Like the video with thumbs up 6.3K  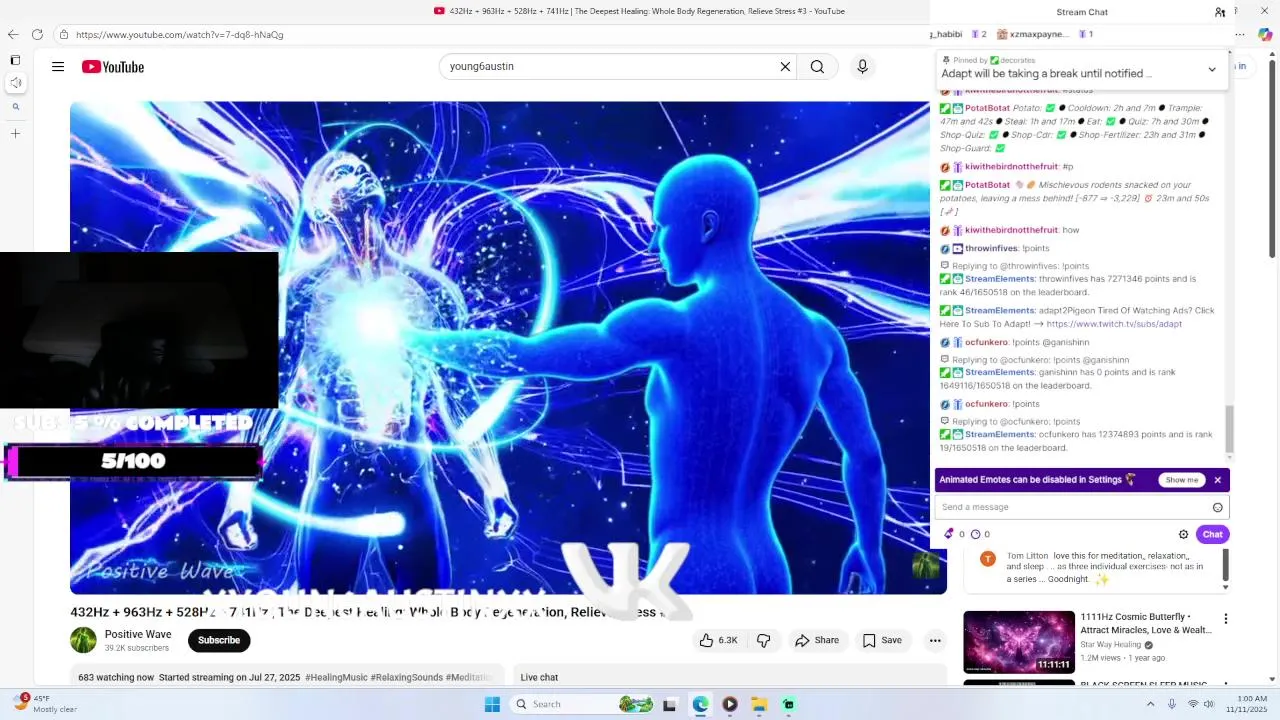click(718, 640)
